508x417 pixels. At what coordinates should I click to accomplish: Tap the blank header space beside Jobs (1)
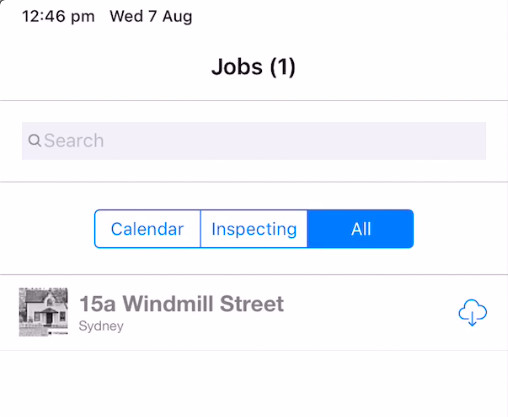[x=400, y=67]
